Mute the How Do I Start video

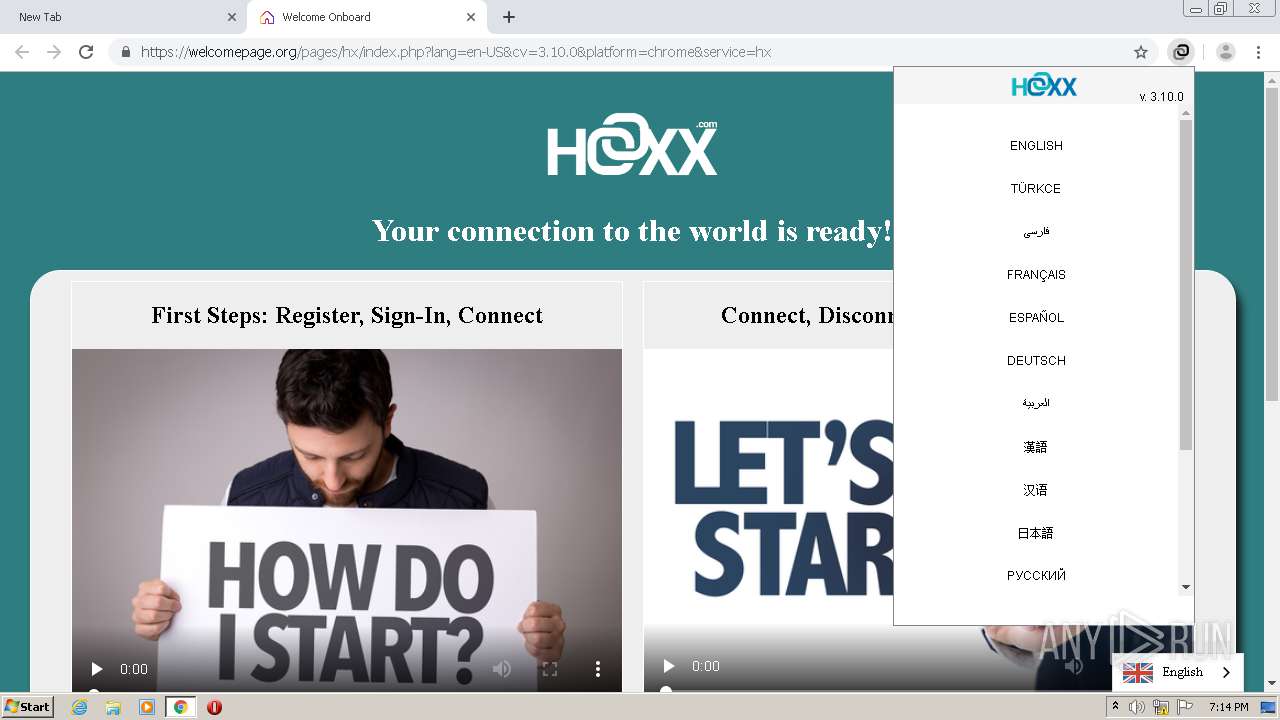click(x=502, y=669)
